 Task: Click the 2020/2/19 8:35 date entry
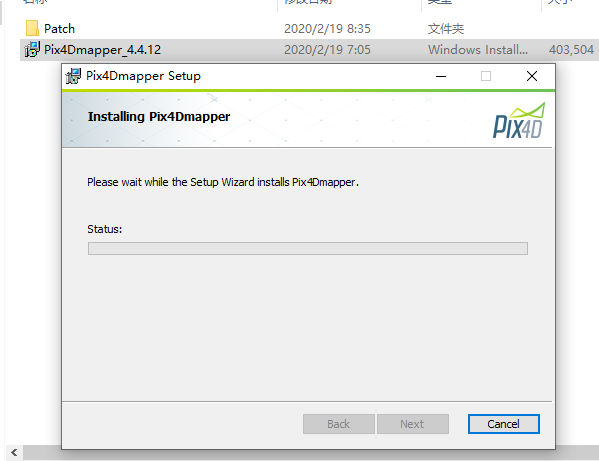click(327, 29)
